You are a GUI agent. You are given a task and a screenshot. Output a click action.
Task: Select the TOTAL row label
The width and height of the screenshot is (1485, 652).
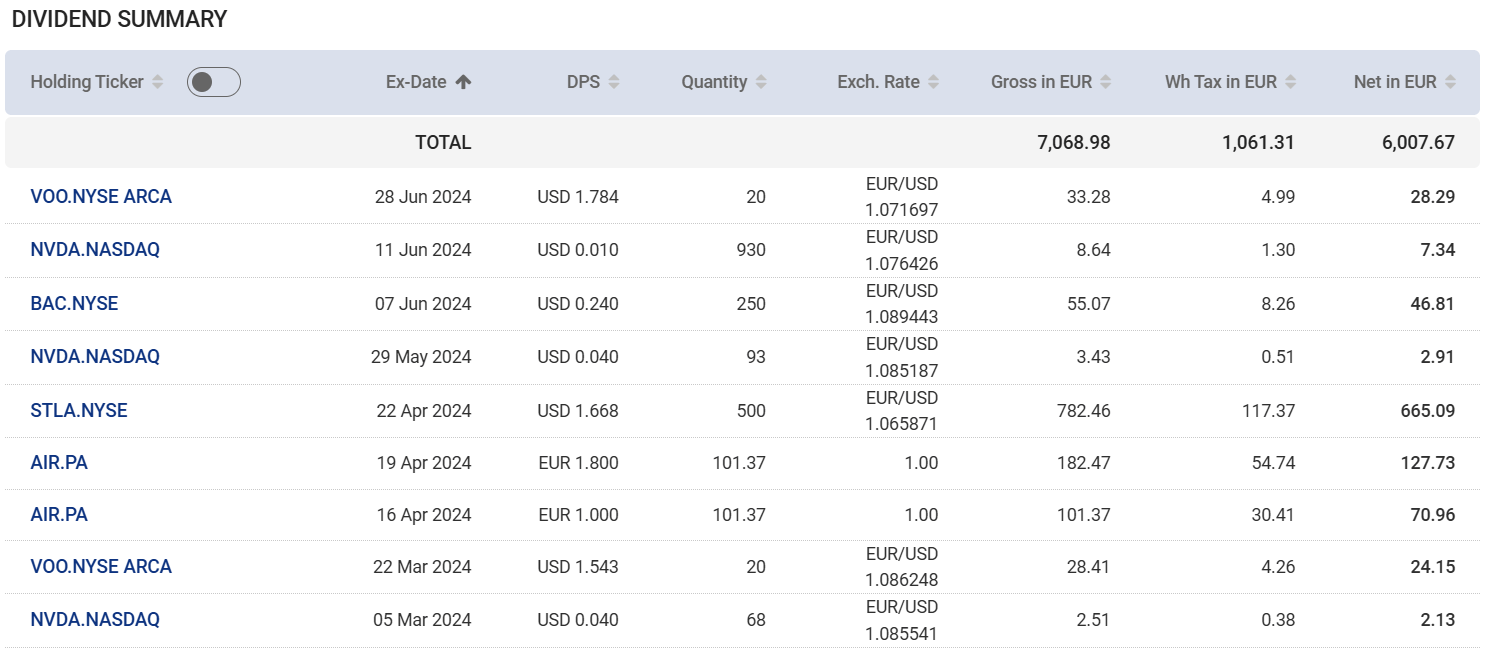click(443, 143)
